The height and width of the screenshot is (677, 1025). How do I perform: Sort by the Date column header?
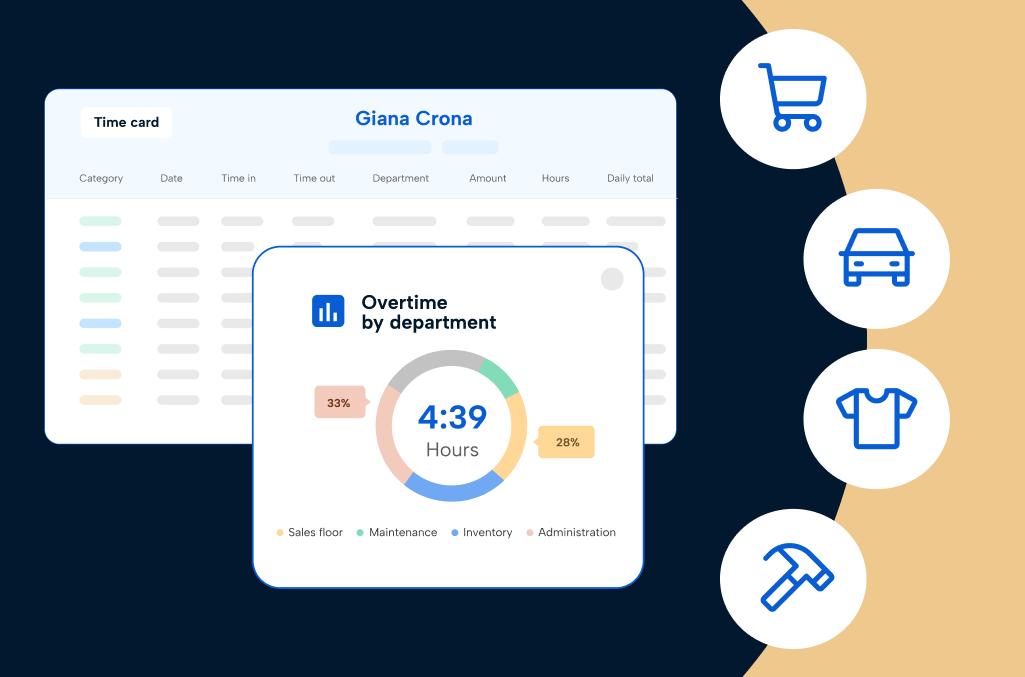click(x=171, y=178)
